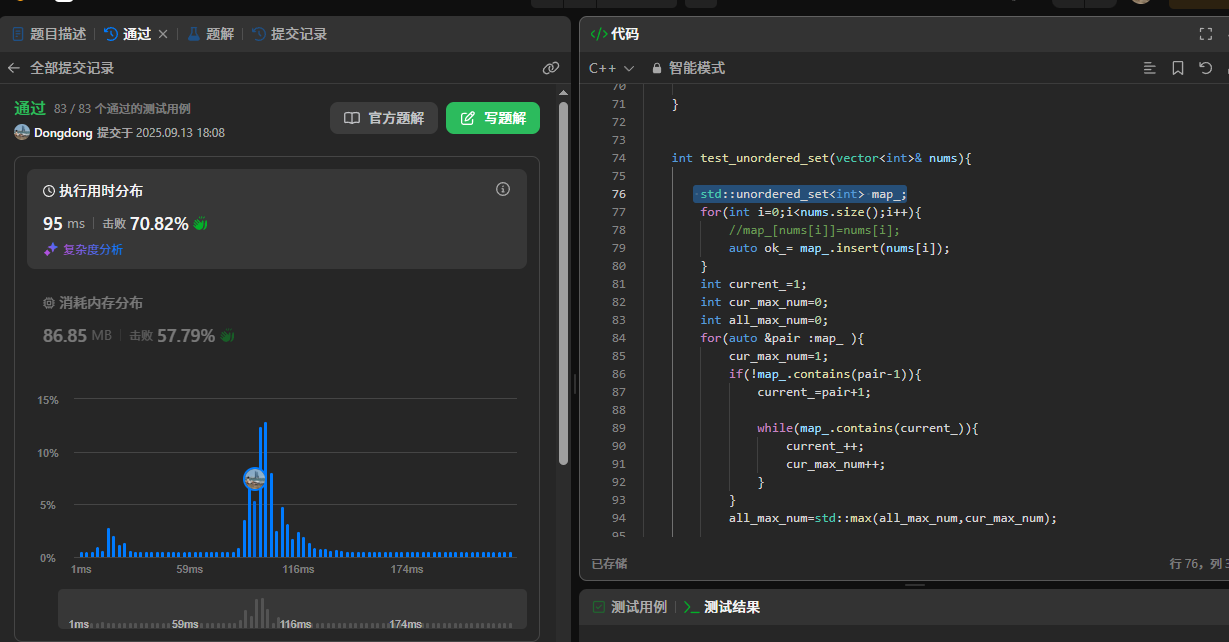Viewport: 1229px width, 642px height.
Task: Switch to the 测试结果 tab
Action: [722, 607]
